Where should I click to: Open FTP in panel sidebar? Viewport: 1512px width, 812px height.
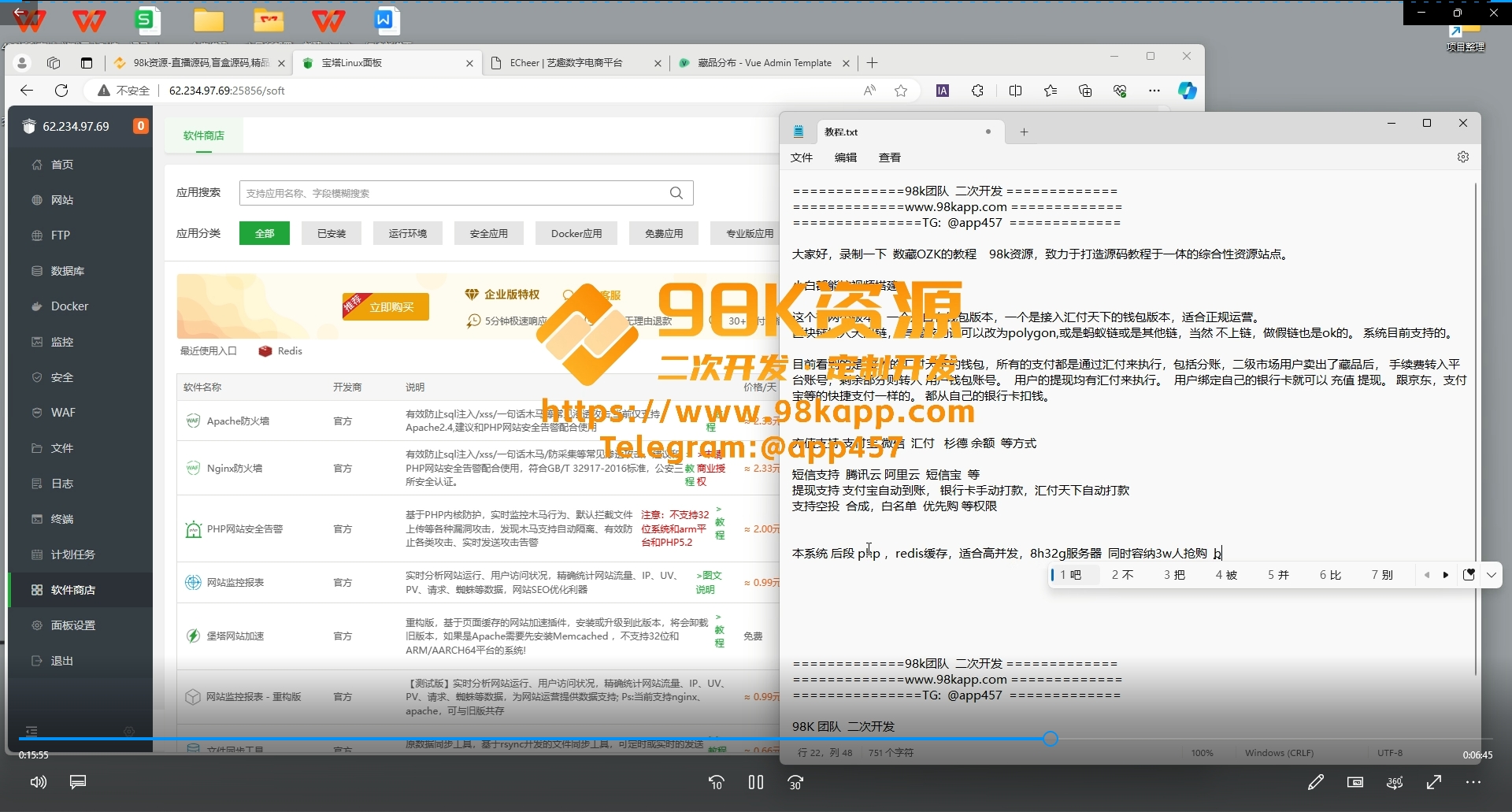point(80,235)
